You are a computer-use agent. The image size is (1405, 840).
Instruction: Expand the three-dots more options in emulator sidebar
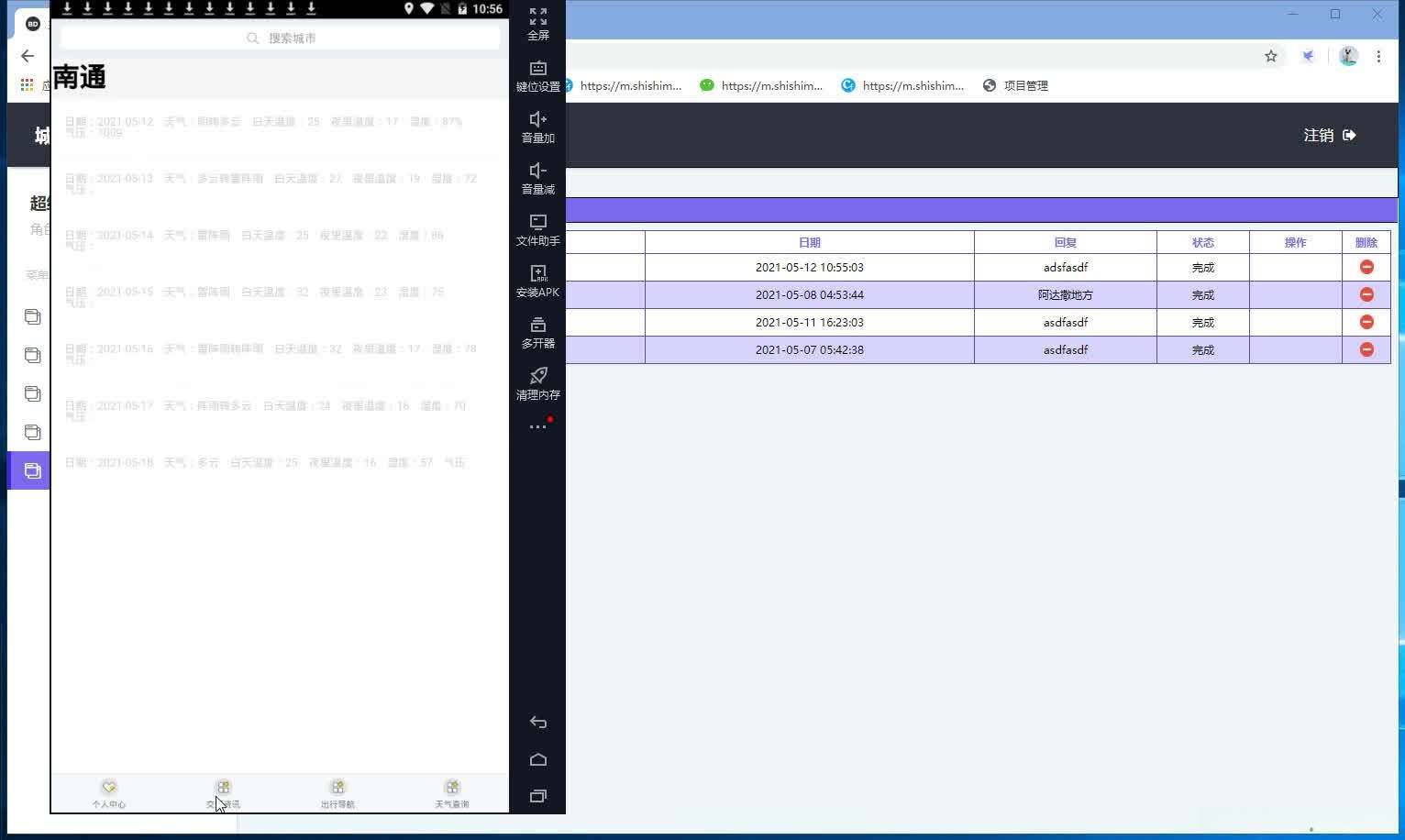538,426
